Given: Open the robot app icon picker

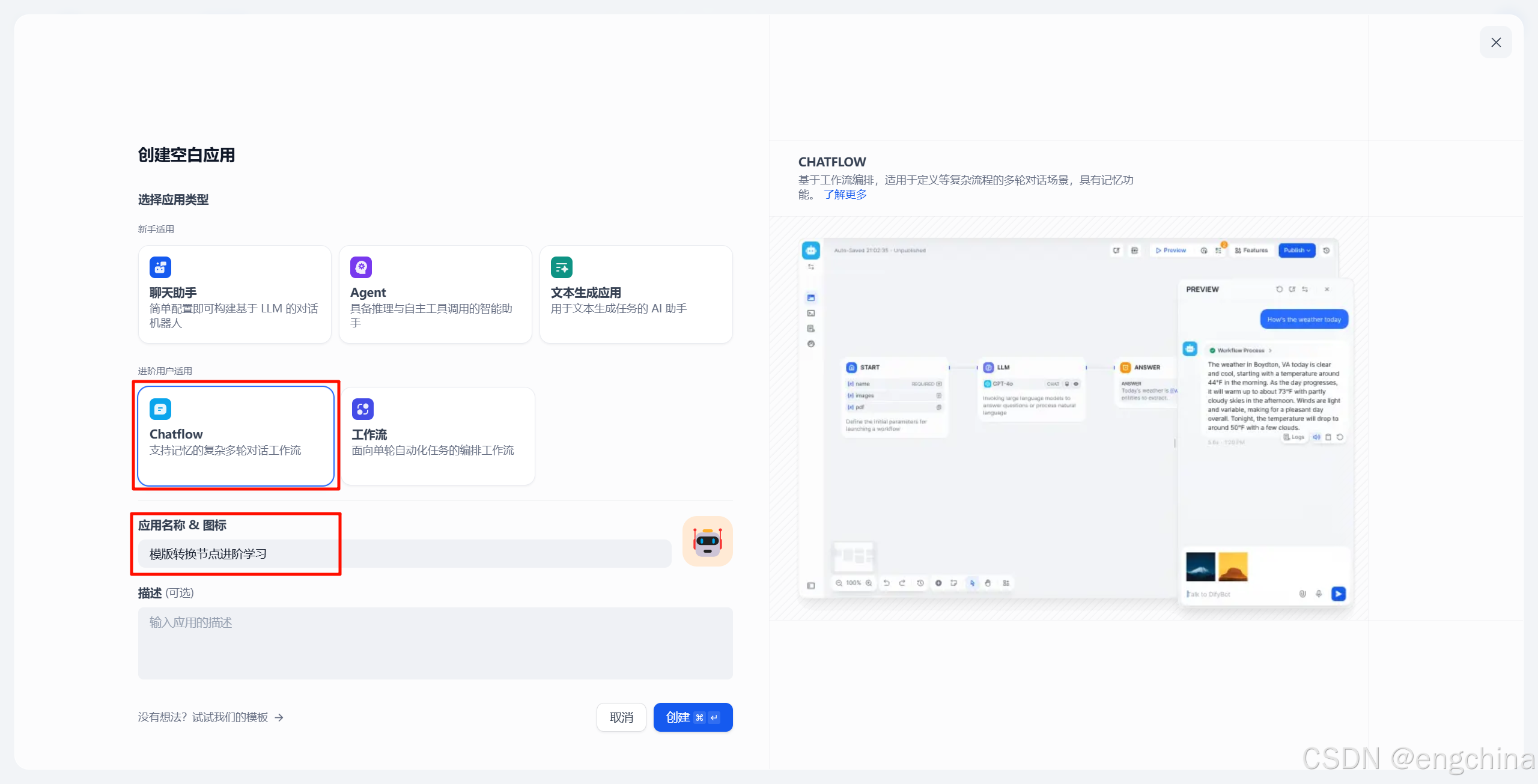Looking at the screenshot, I should 707,541.
